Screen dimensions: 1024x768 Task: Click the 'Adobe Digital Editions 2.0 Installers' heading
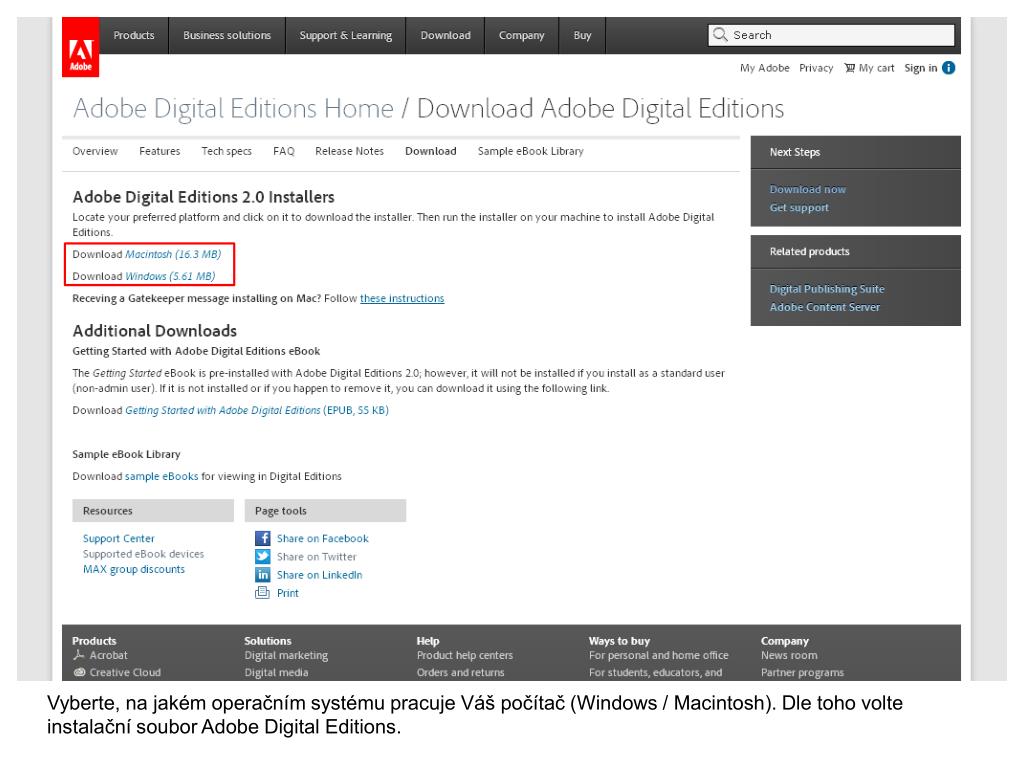(203, 197)
